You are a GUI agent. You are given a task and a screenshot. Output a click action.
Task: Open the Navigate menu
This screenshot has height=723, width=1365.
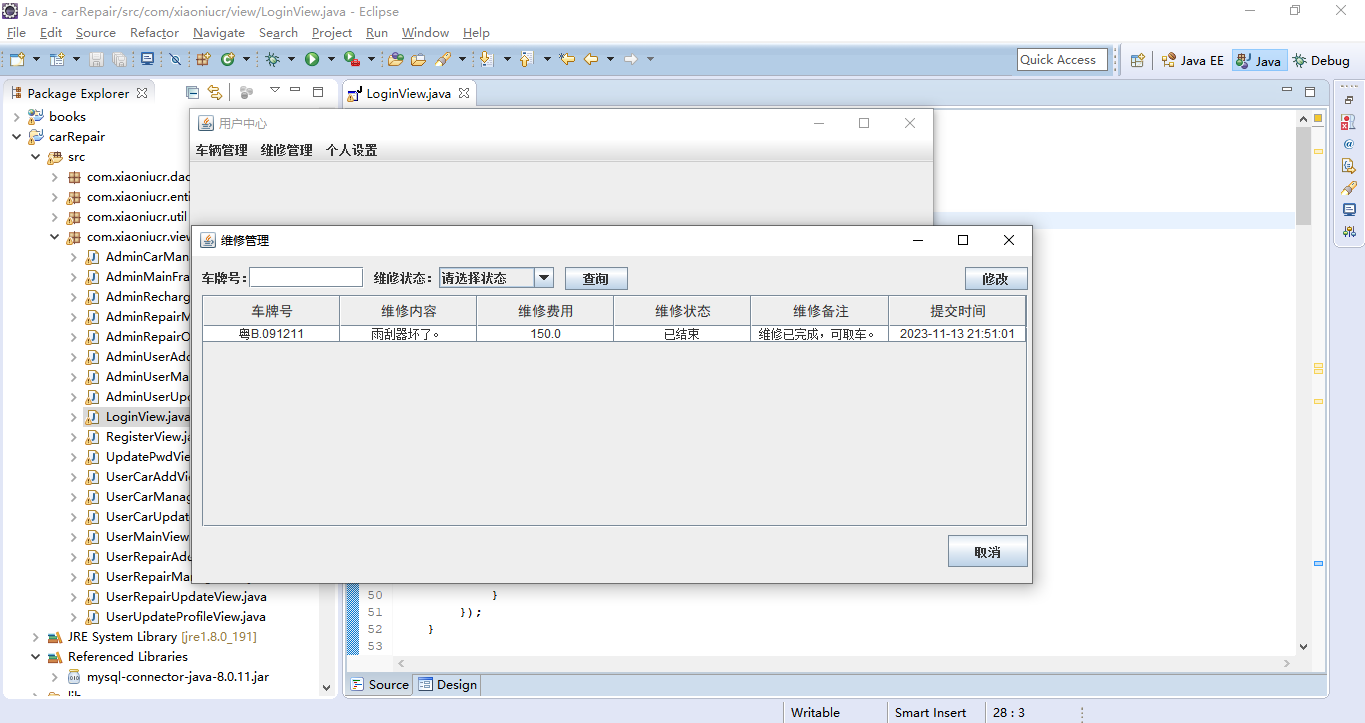click(218, 33)
